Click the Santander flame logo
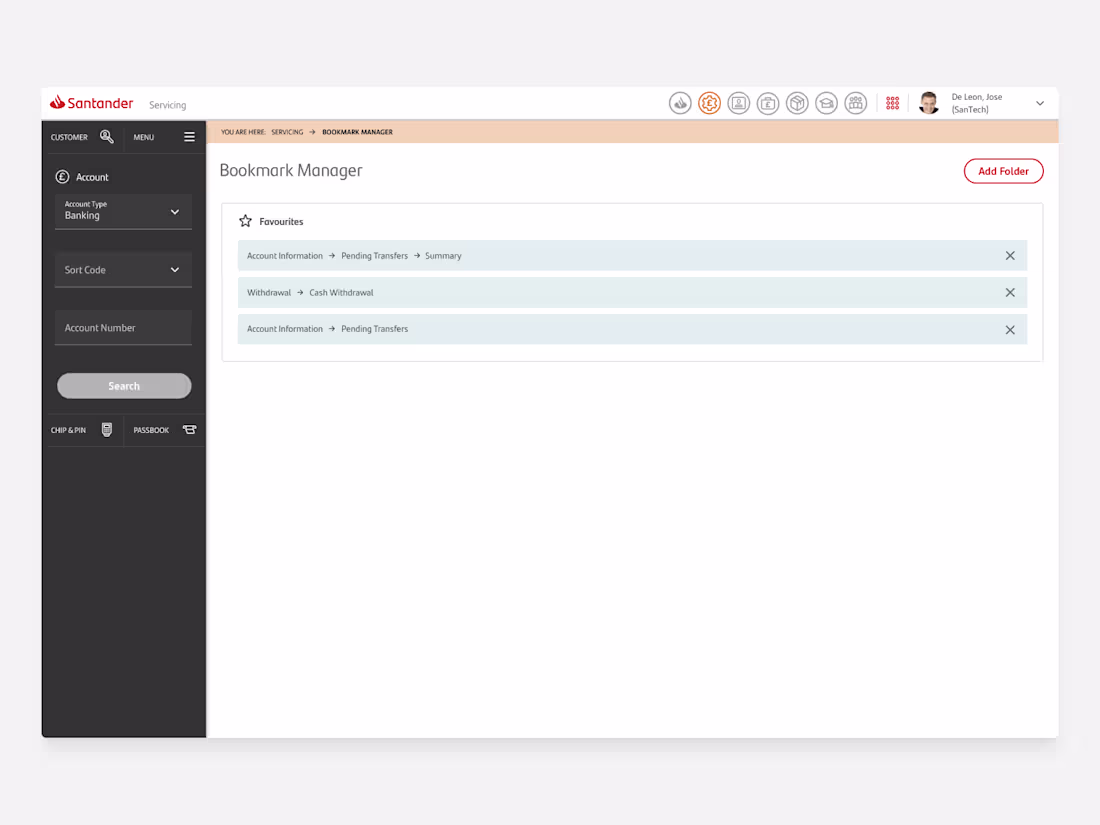Image resolution: width=1100 pixels, height=825 pixels. tap(57, 102)
